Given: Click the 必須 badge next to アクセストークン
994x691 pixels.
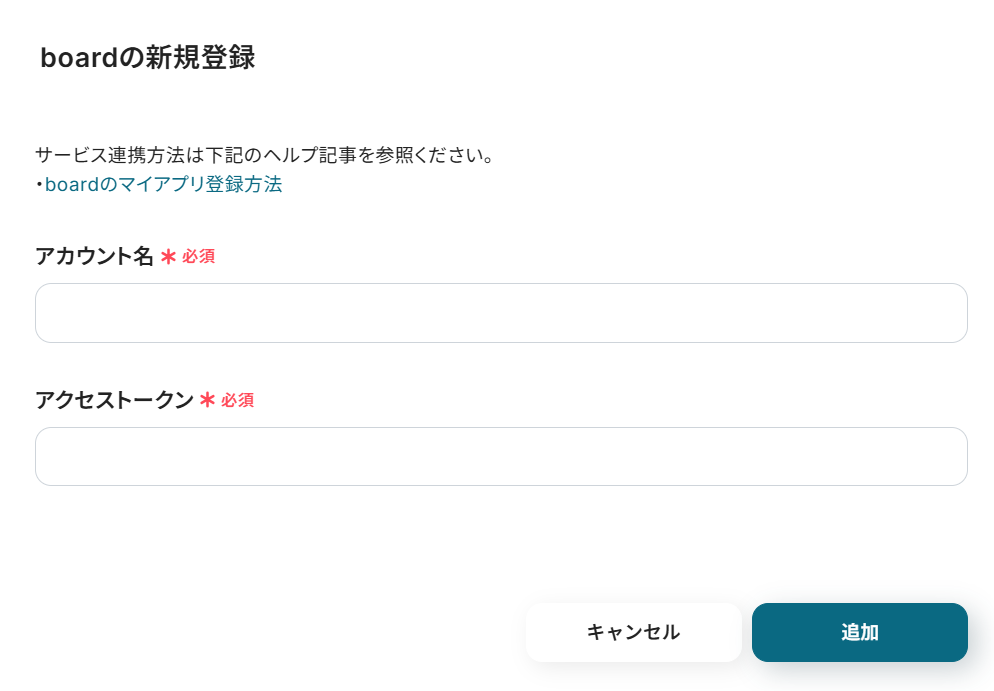Looking at the screenshot, I should point(238,400).
